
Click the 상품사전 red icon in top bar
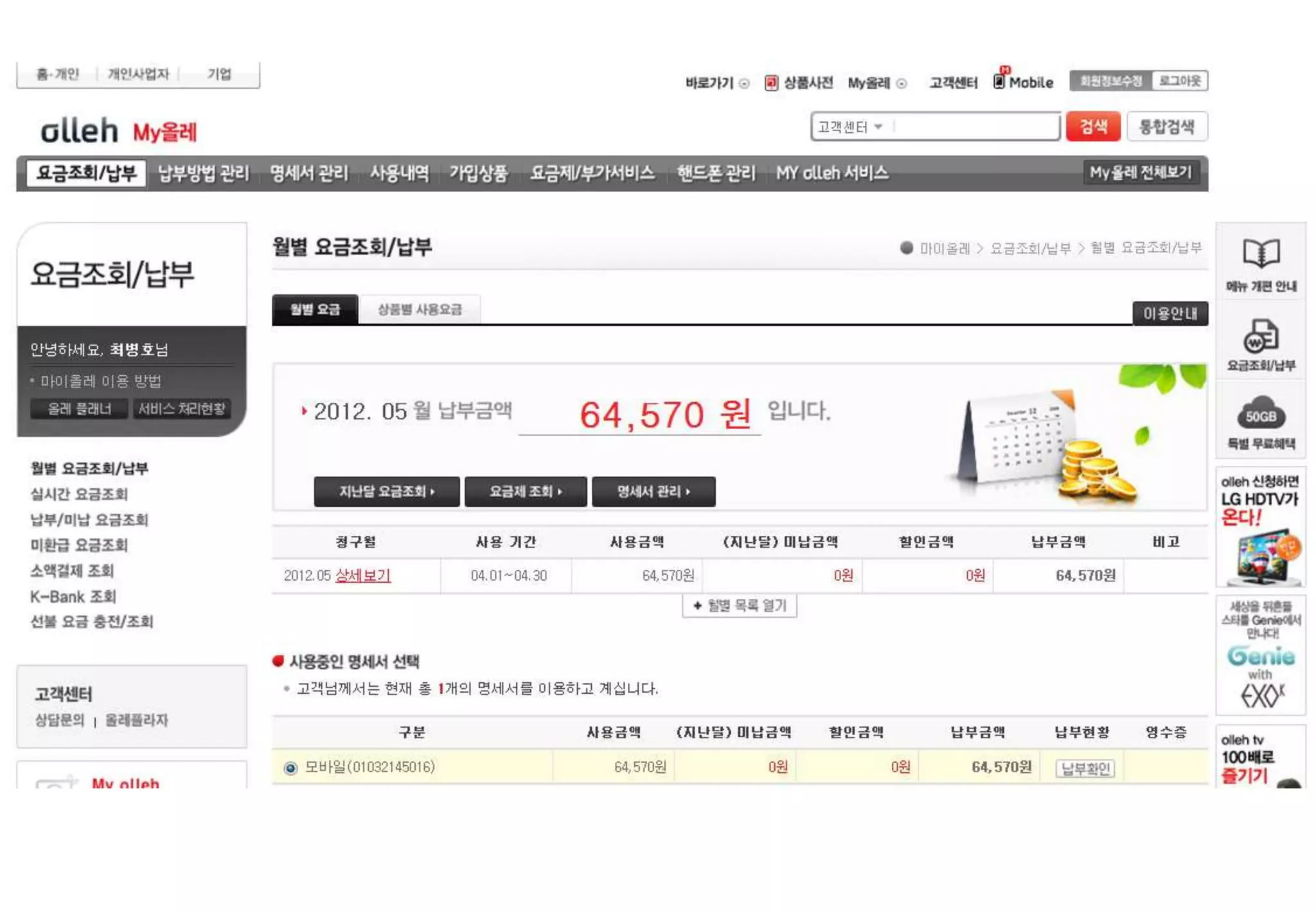coord(771,83)
